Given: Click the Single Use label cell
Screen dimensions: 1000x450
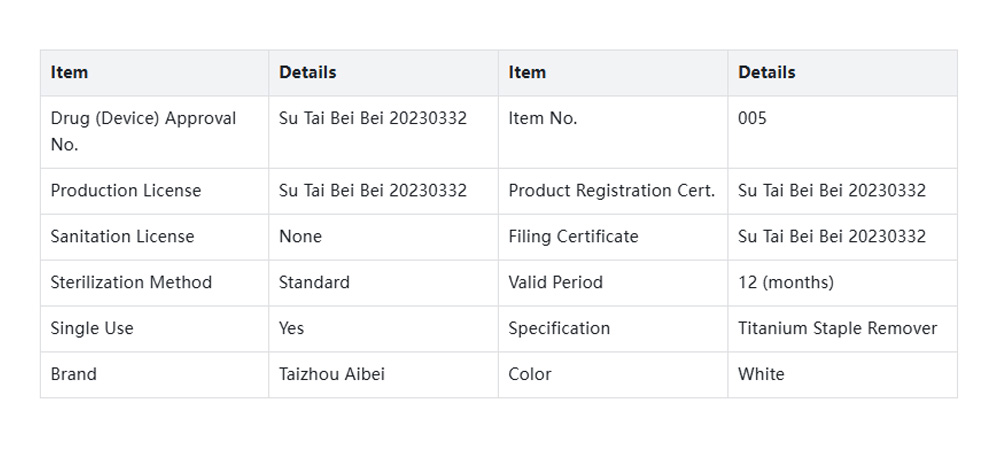Looking at the screenshot, I should tap(92, 328).
